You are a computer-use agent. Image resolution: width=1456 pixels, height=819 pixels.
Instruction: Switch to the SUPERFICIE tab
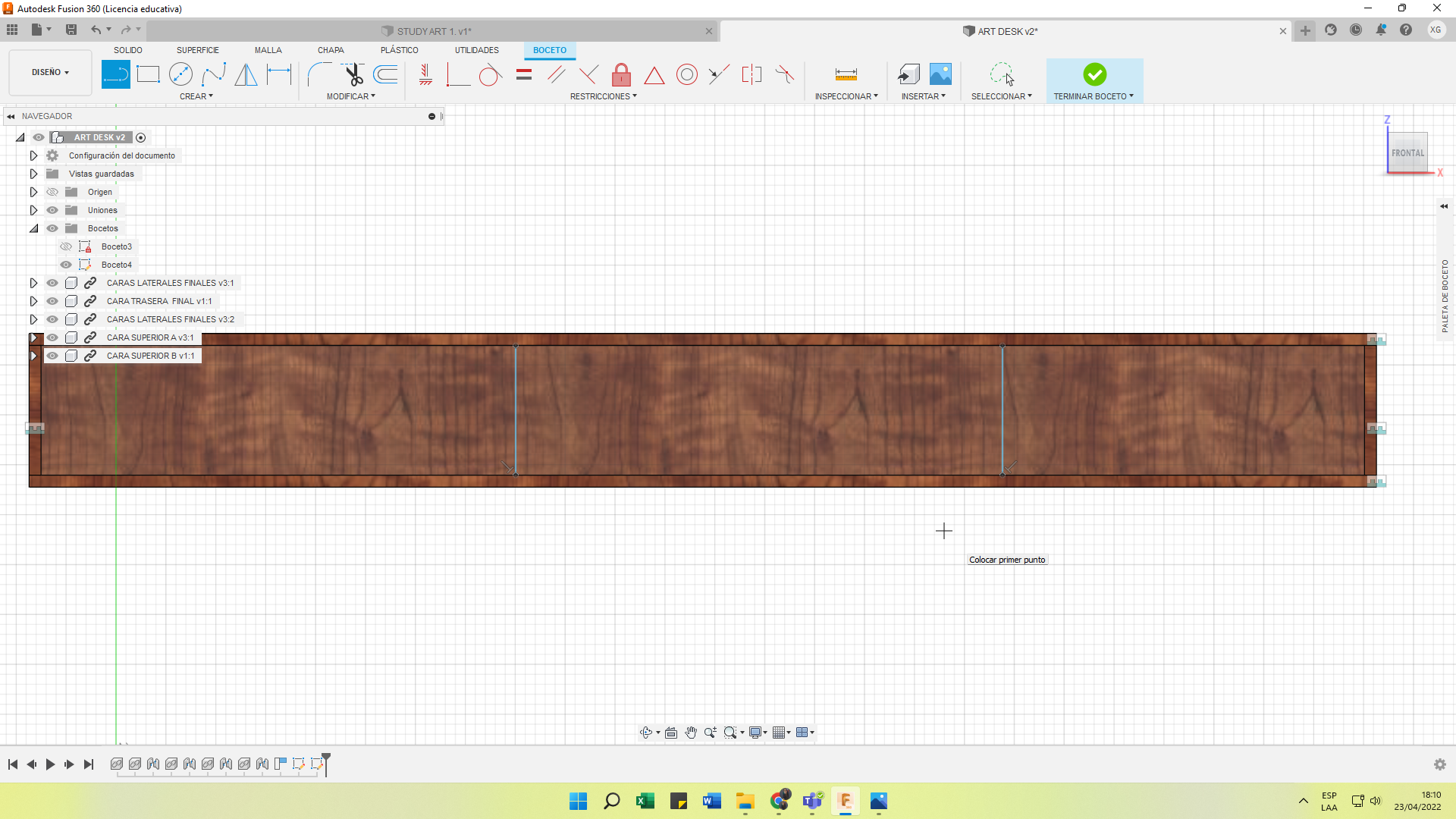click(197, 50)
